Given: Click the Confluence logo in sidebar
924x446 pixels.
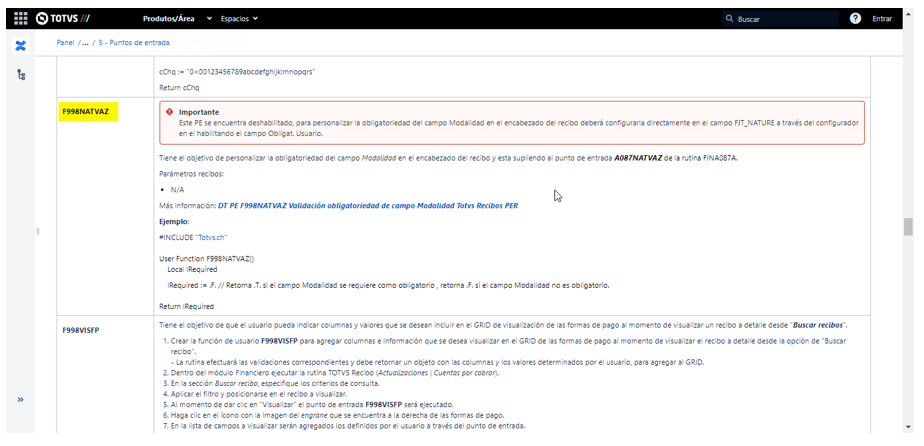Looking at the screenshot, I should [x=21, y=46].
